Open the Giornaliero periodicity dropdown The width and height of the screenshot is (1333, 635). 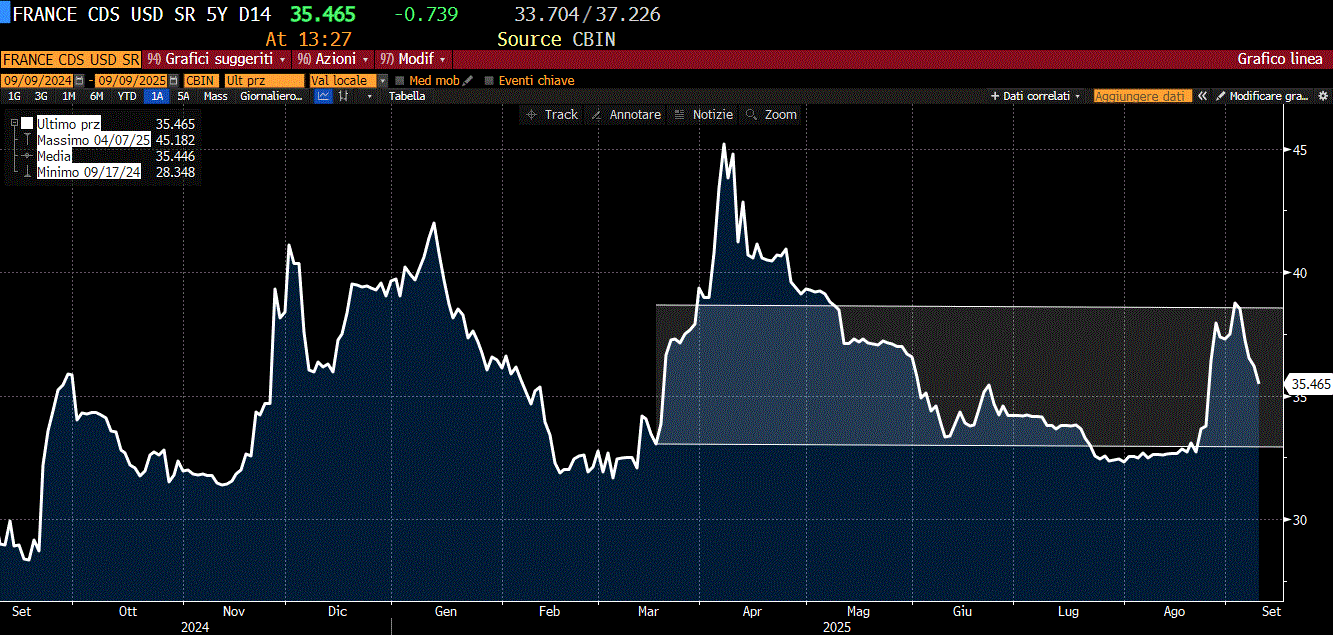273,96
